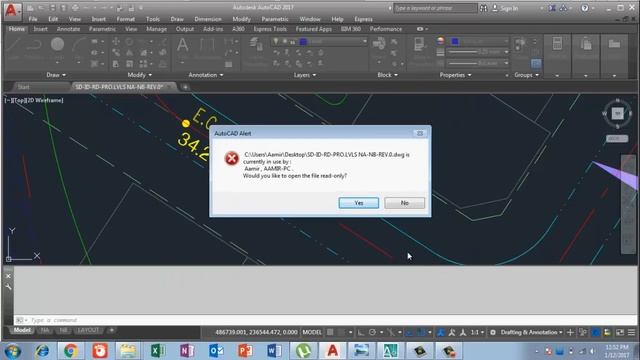Toggle MODEL space button in status bar
640x360 pixels.
[312, 332]
